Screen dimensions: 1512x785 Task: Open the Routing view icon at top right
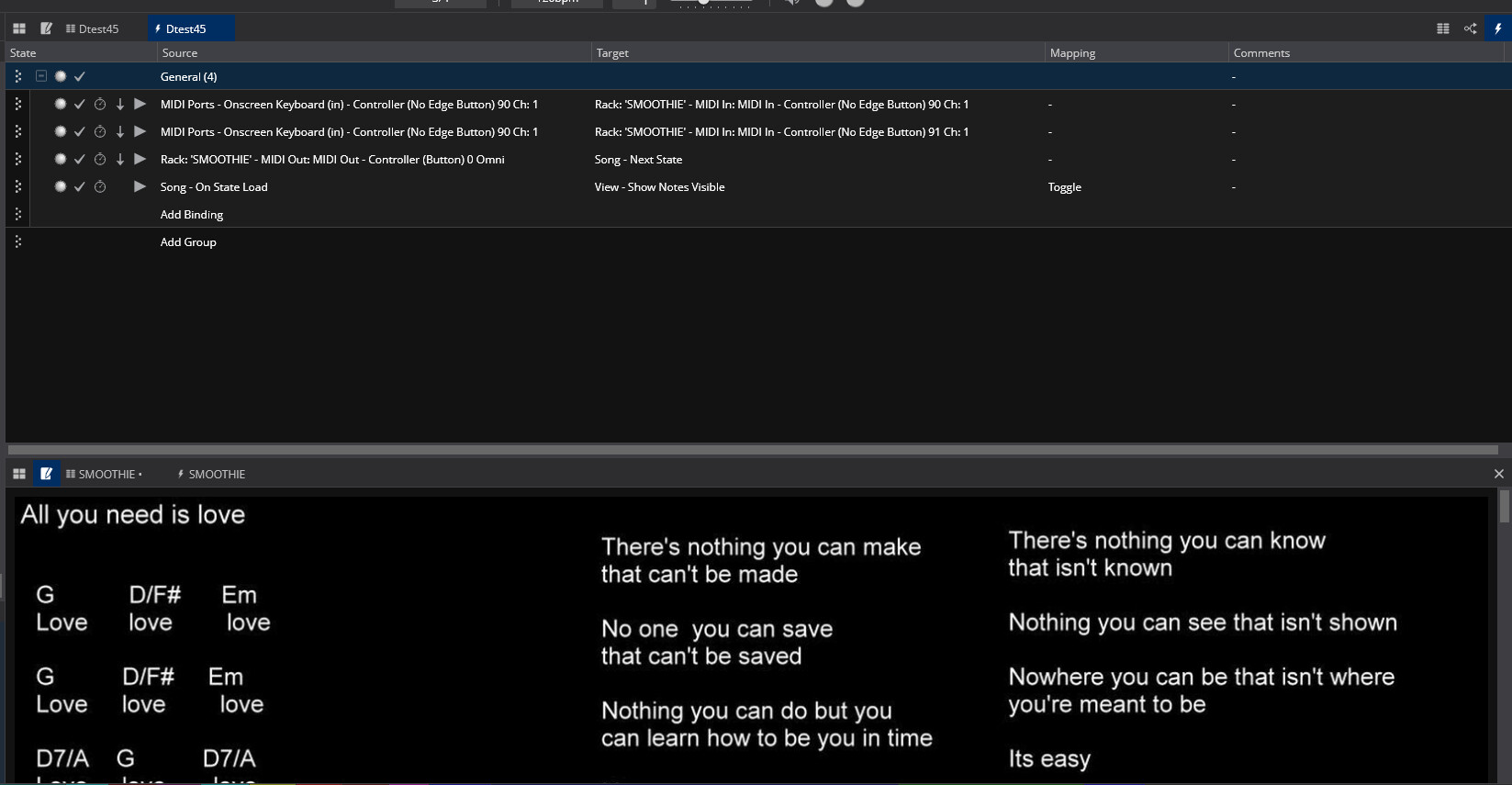point(1470,28)
